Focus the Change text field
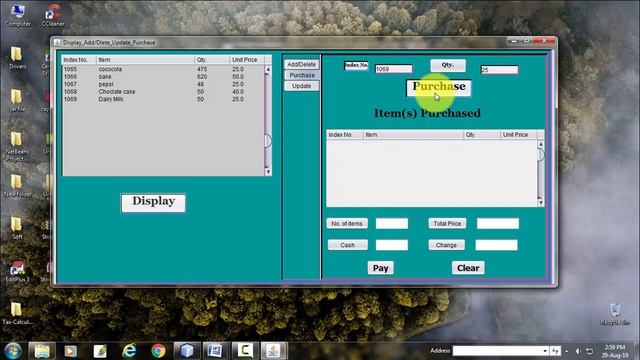This screenshot has height=360, width=640. coord(496,245)
